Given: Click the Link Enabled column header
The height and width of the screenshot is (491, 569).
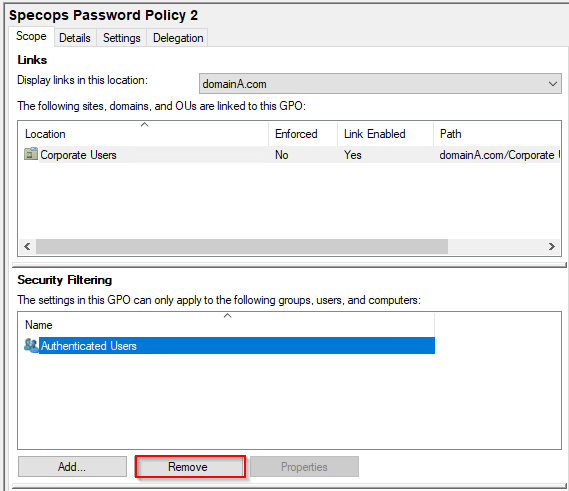Looking at the screenshot, I should click(x=385, y=134).
